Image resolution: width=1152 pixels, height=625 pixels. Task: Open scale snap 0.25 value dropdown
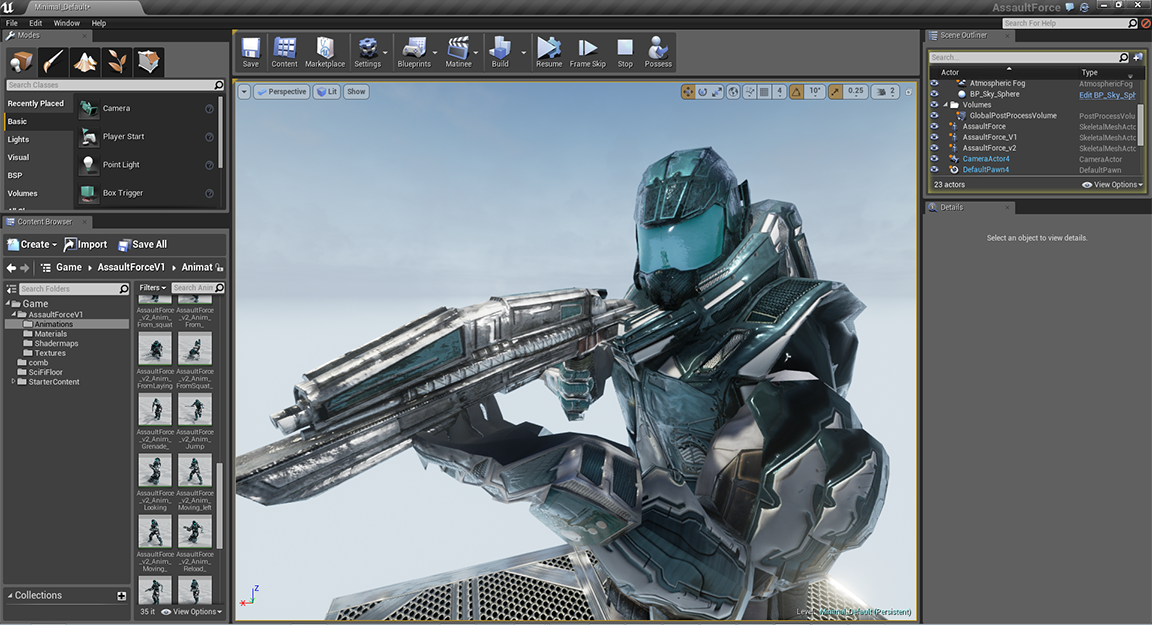[855, 92]
